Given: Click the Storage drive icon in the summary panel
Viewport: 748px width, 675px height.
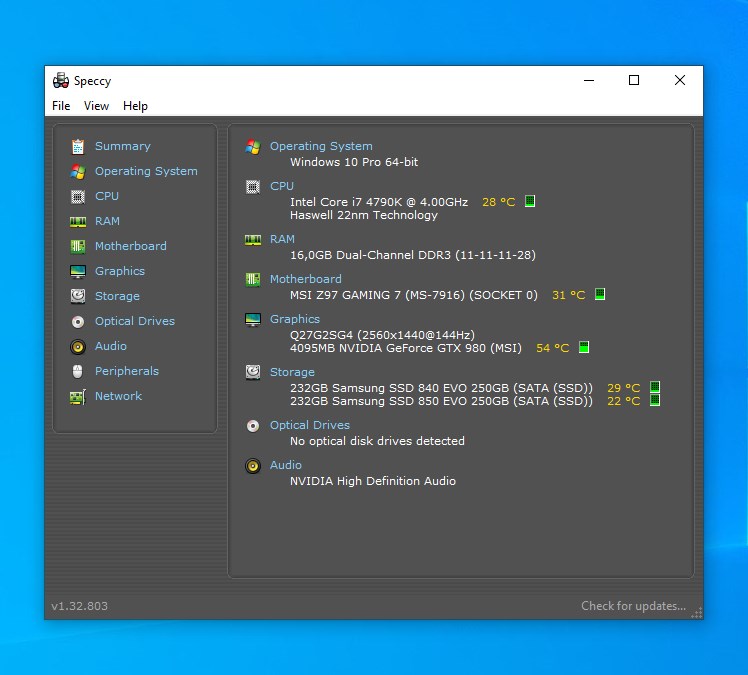Looking at the screenshot, I should tap(253, 372).
